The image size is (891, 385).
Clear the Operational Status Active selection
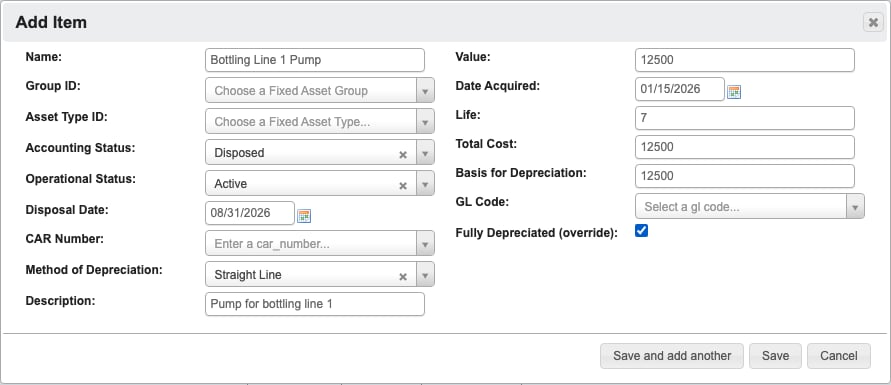[403, 186]
